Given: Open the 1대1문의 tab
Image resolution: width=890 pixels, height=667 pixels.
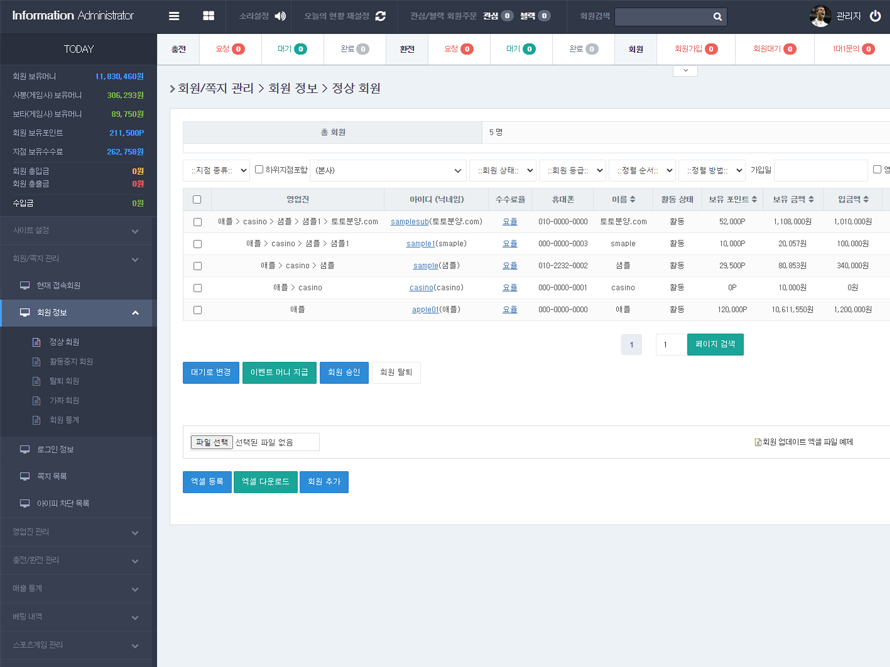Looking at the screenshot, I should pos(853,49).
